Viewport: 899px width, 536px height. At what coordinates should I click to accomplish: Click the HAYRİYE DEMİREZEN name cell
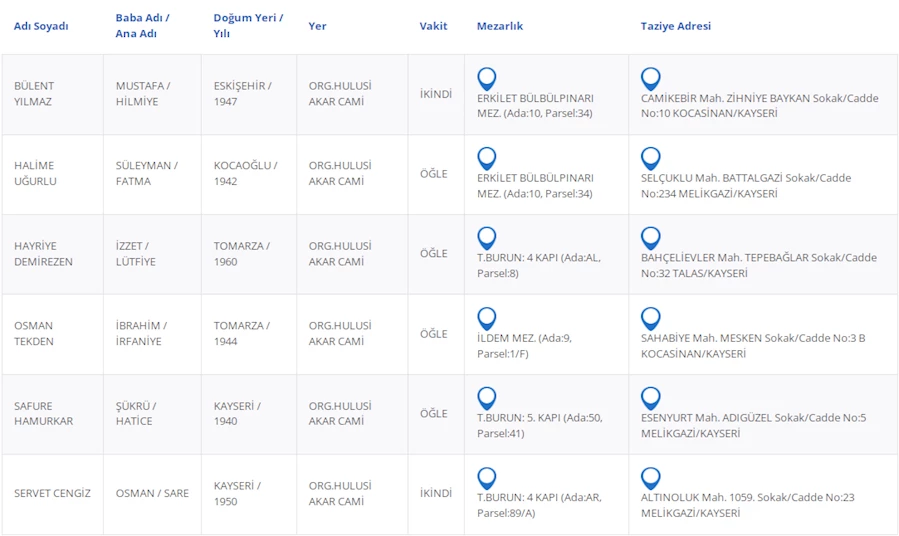[43, 253]
